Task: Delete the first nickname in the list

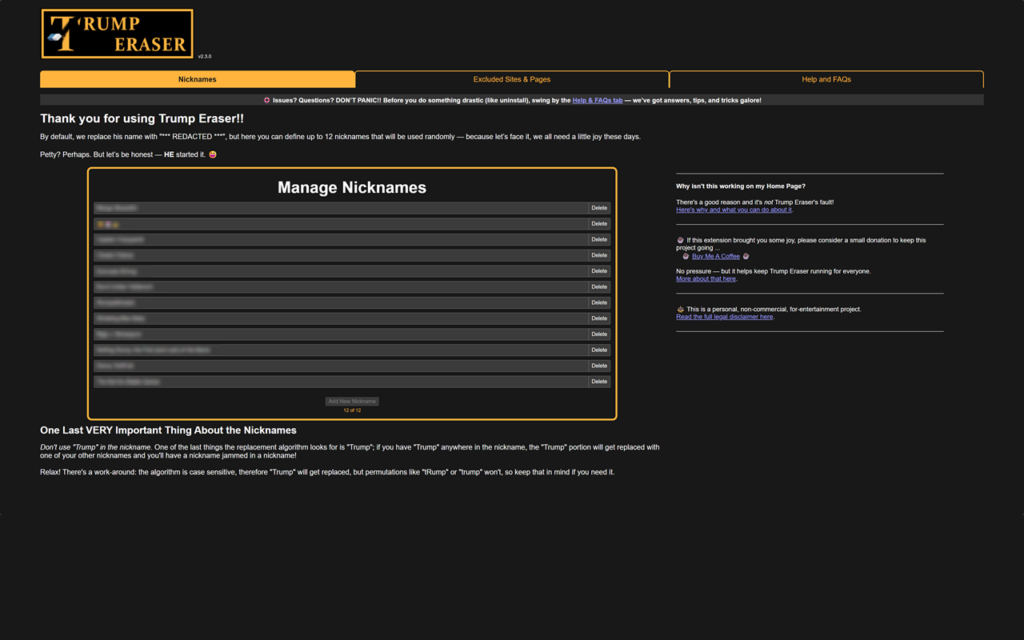Action: tap(599, 208)
